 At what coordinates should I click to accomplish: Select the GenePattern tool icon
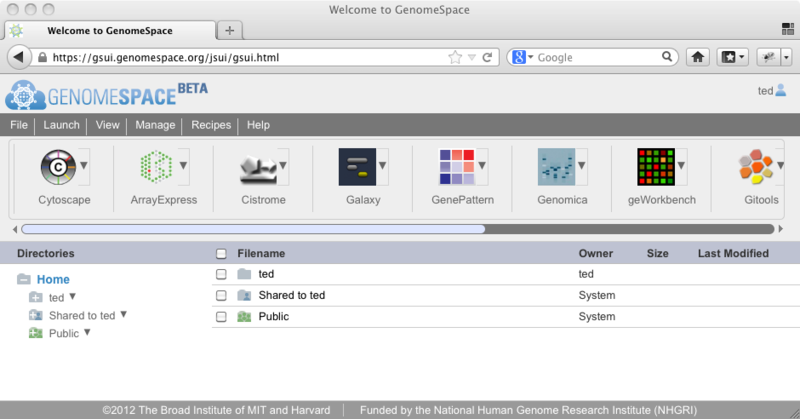coord(455,167)
